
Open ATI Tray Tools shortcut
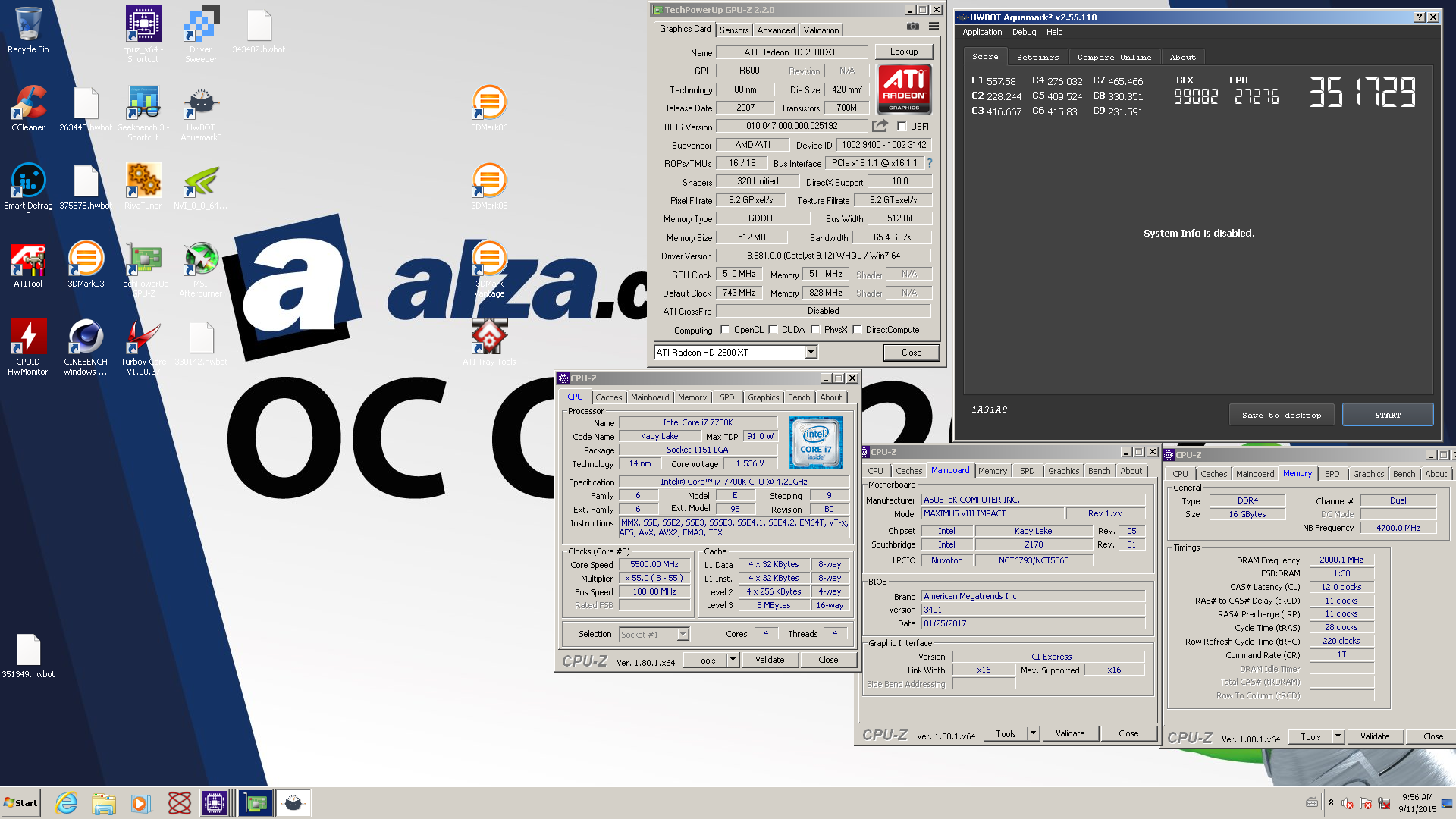pos(489,343)
